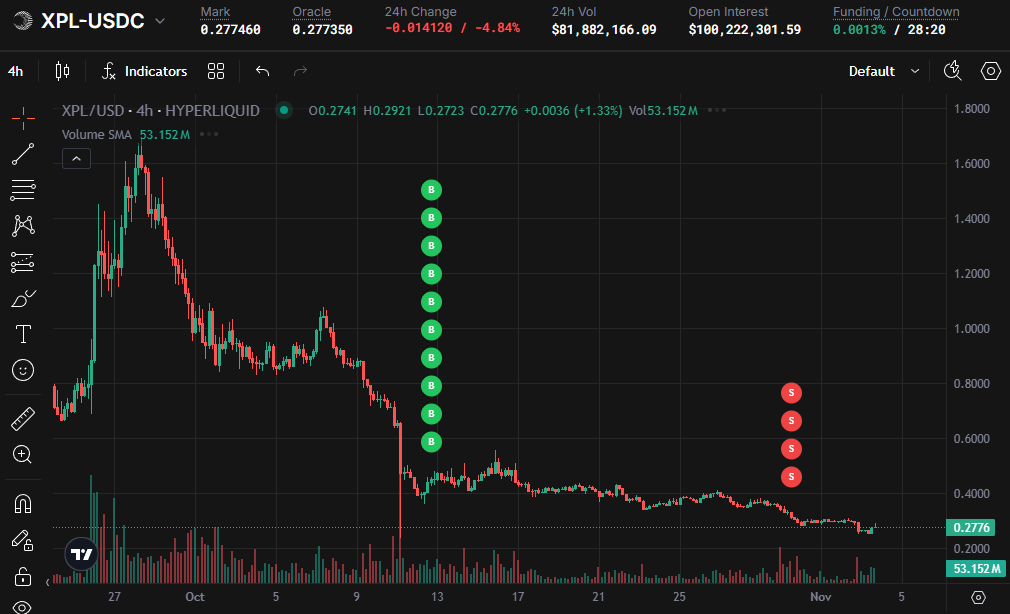Image resolution: width=1010 pixels, height=614 pixels.
Task: Toggle the magnet snapping mode
Action: click(23, 504)
